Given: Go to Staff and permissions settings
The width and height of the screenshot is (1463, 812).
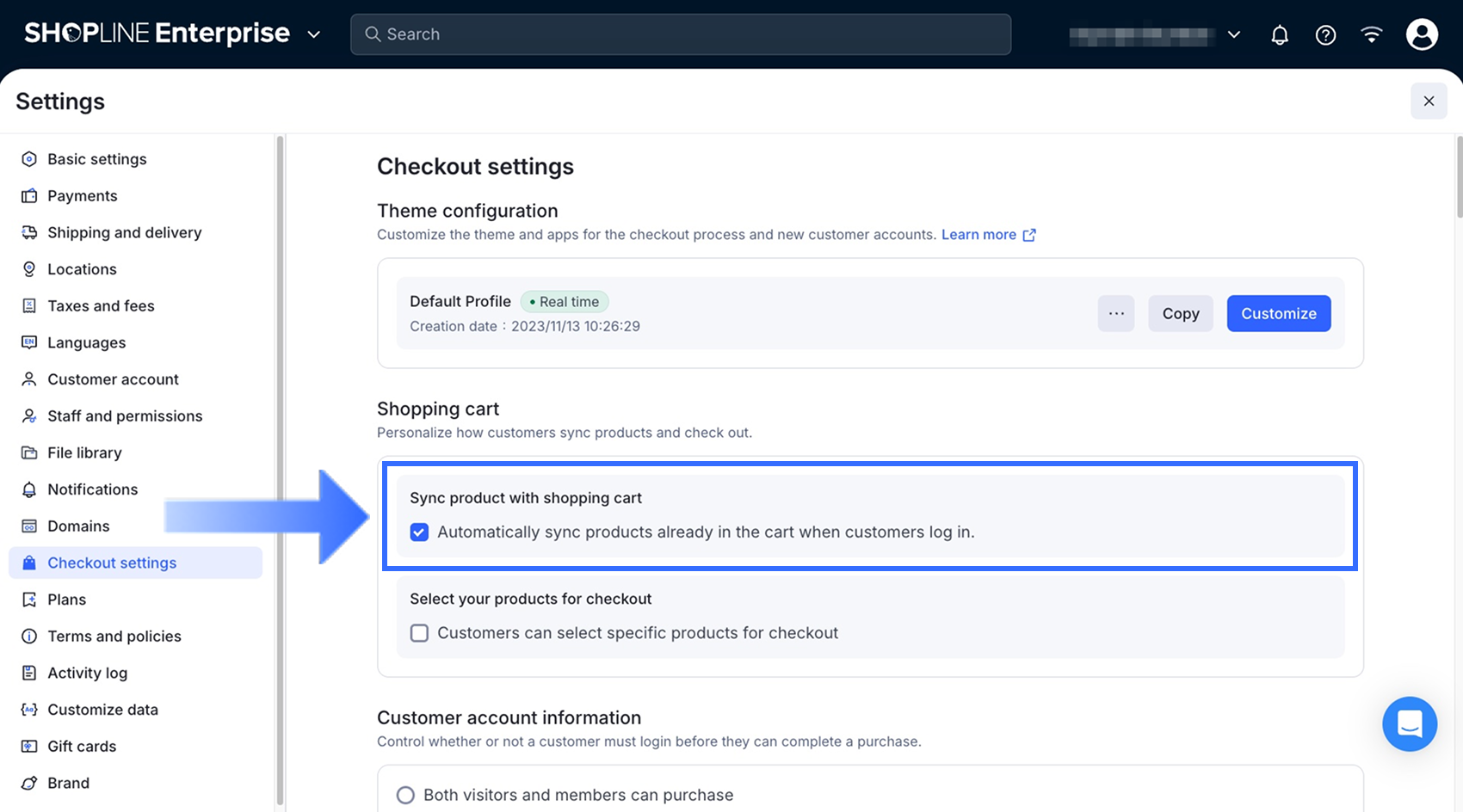Looking at the screenshot, I should click(x=125, y=416).
